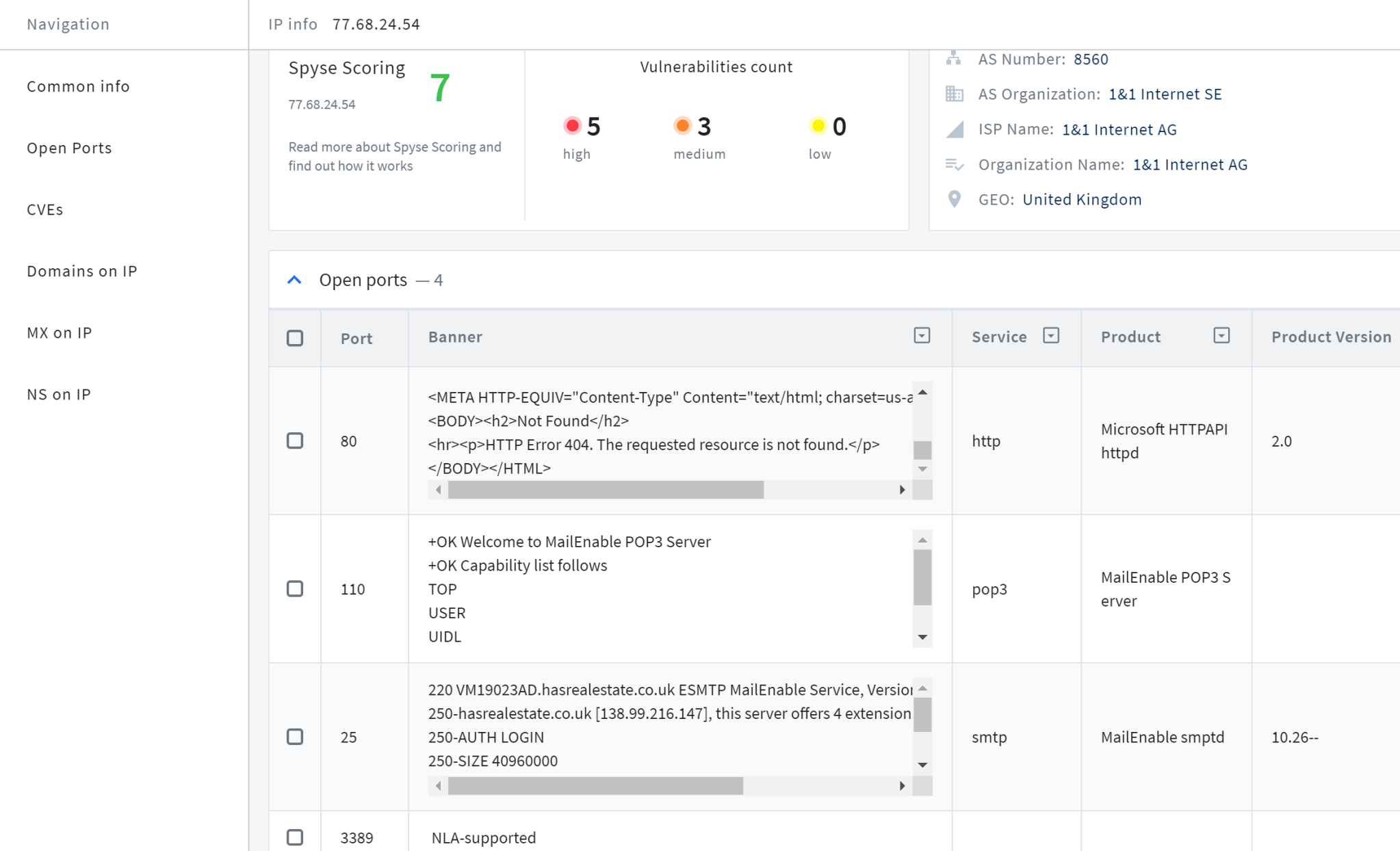Image resolution: width=1400 pixels, height=851 pixels.
Task: Open the Product column filter dropdown
Action: 1222,335
